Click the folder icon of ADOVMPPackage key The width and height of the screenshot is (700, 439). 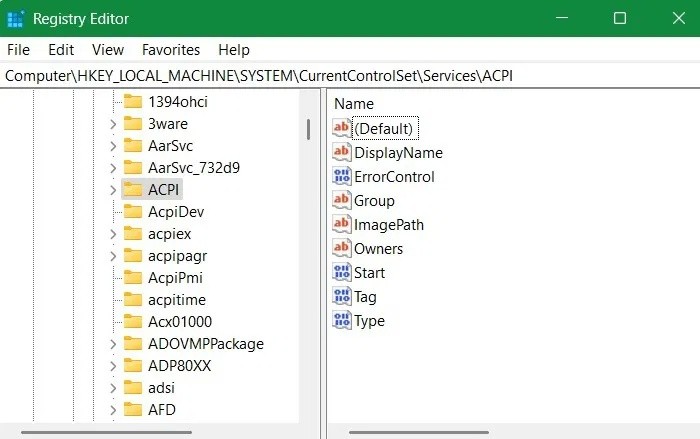click(133, 343)
